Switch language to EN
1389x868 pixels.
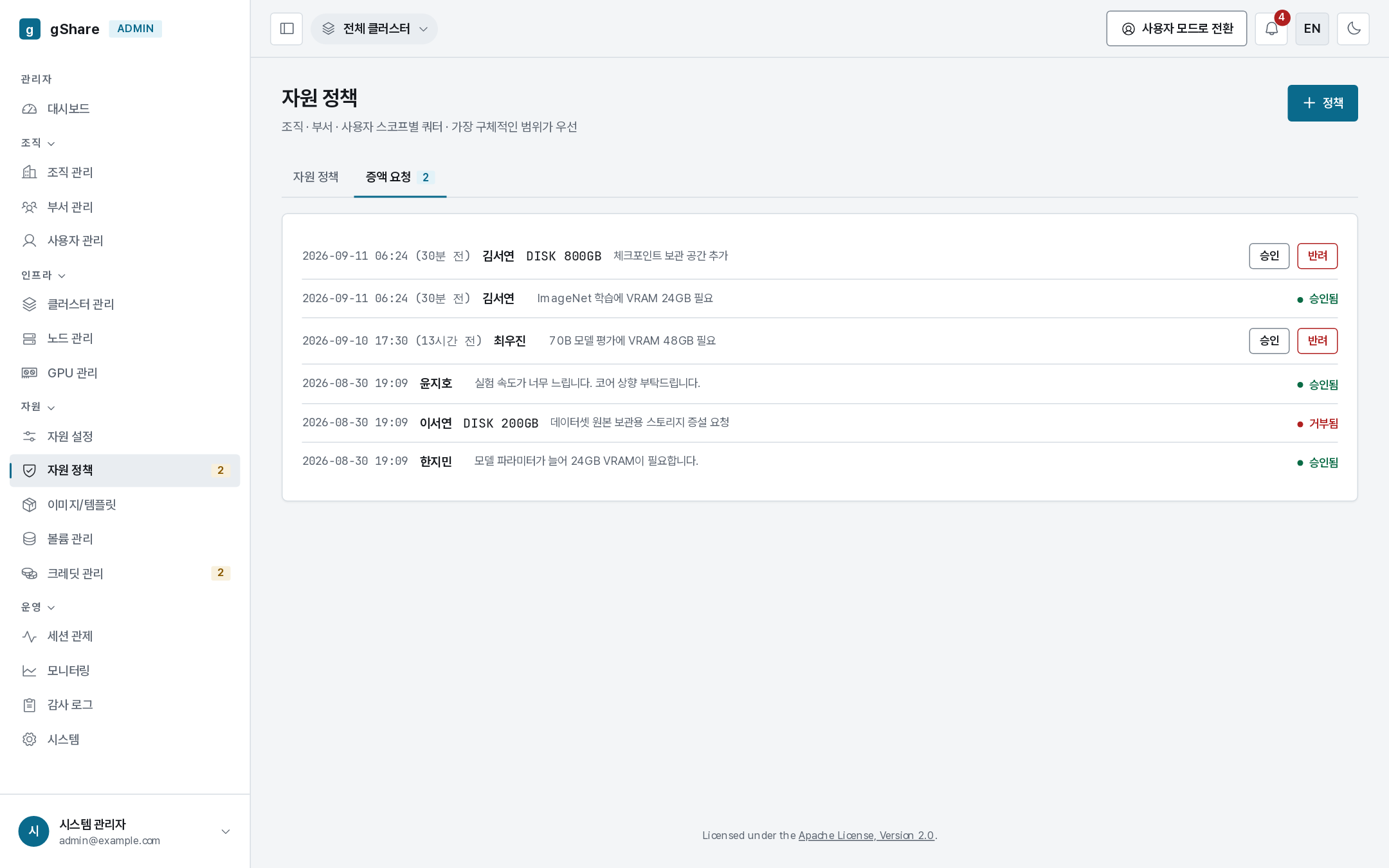(1312, 29)
